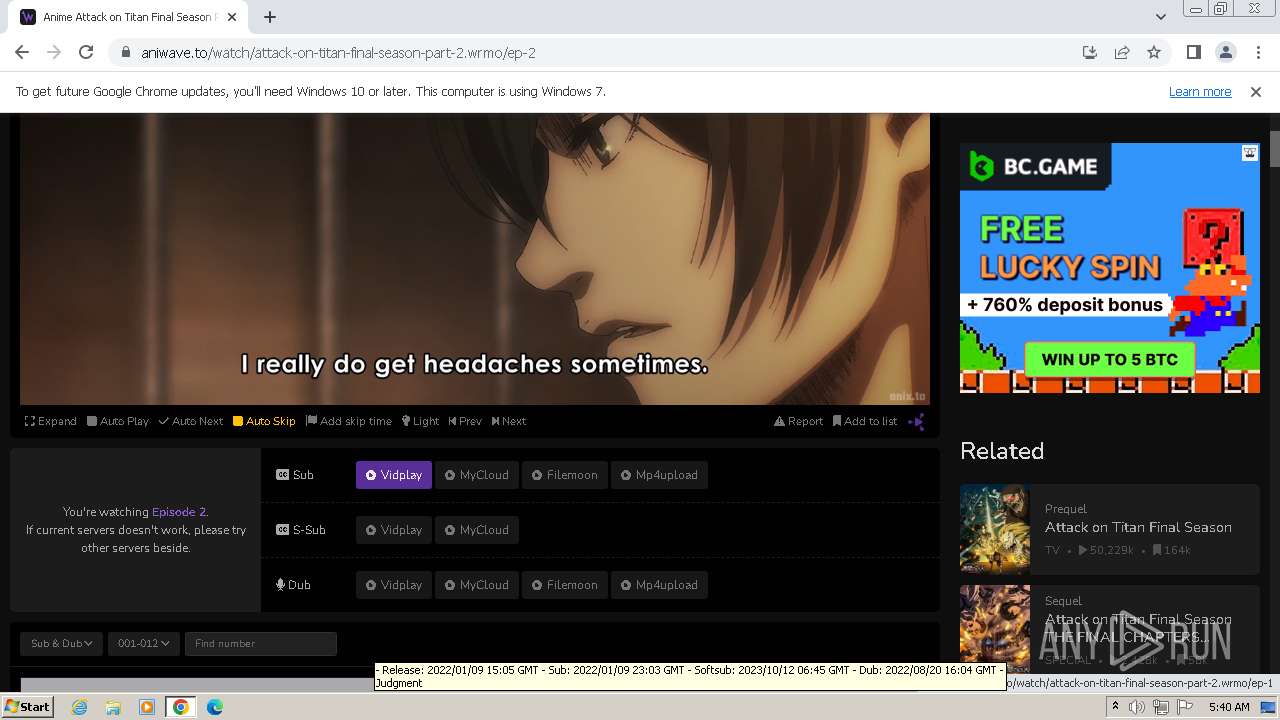Open the Chrome side panel
1280x720 pixels.
(x=1193, y=52)
